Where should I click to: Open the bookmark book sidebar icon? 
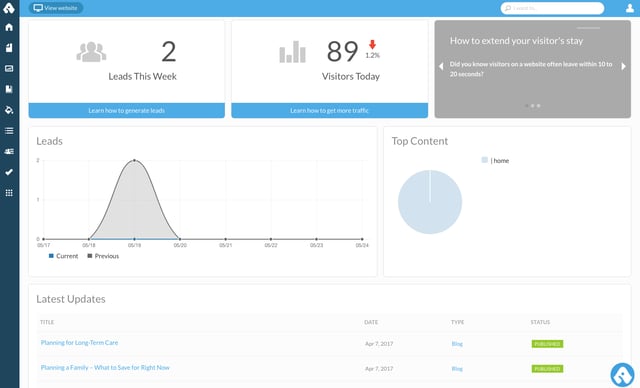9,89
